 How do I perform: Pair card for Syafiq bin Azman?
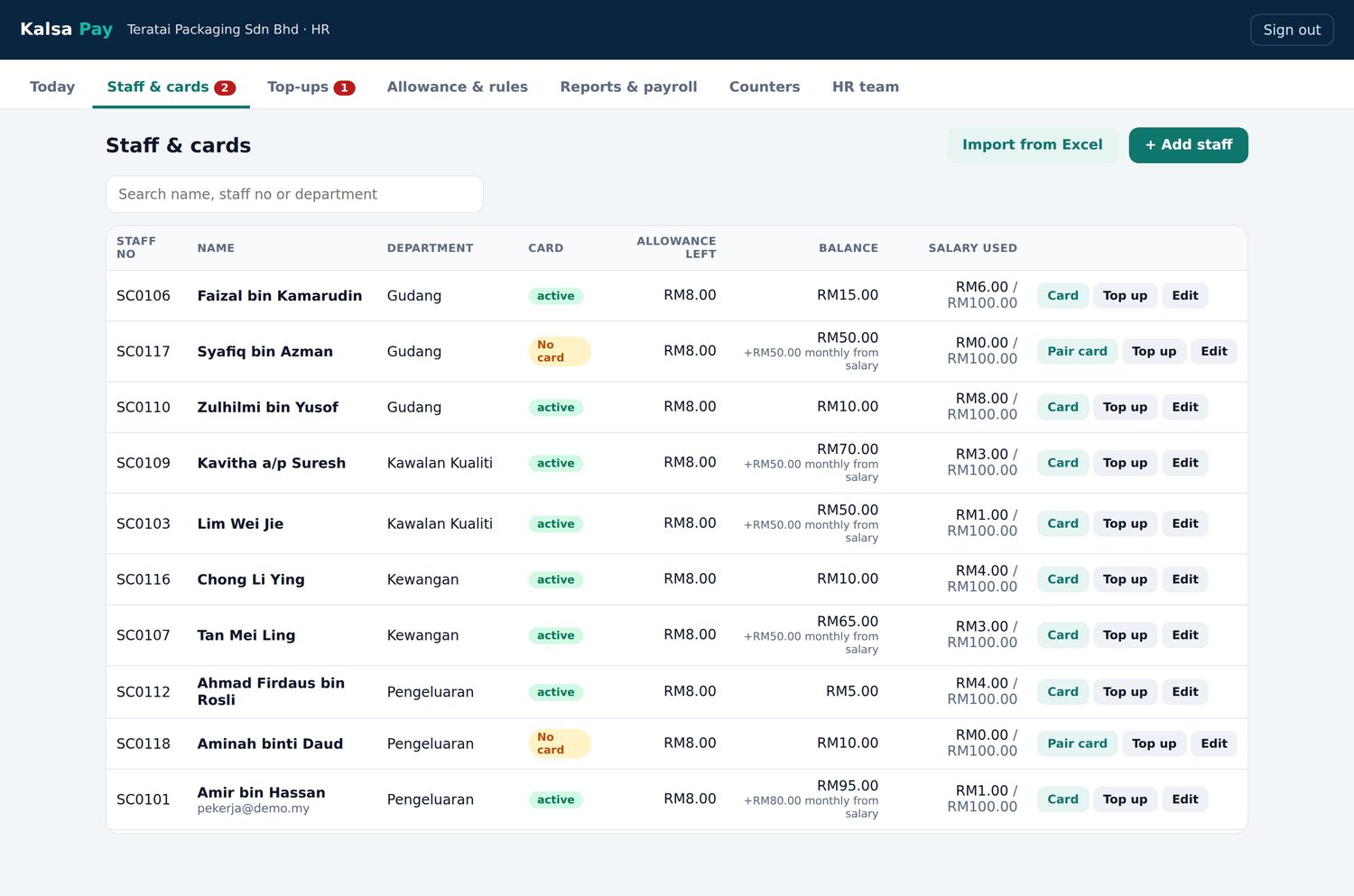click(x=1077, y=352)
